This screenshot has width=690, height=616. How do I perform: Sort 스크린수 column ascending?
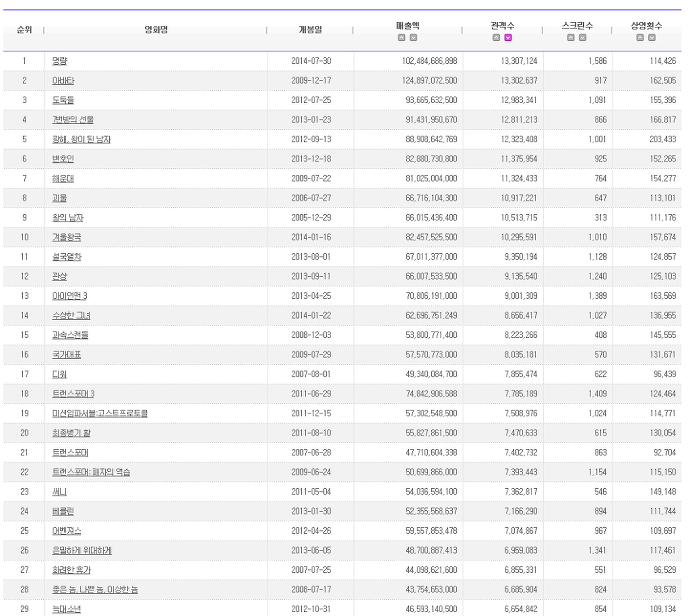pyautogui.click(x=571, y=38)
